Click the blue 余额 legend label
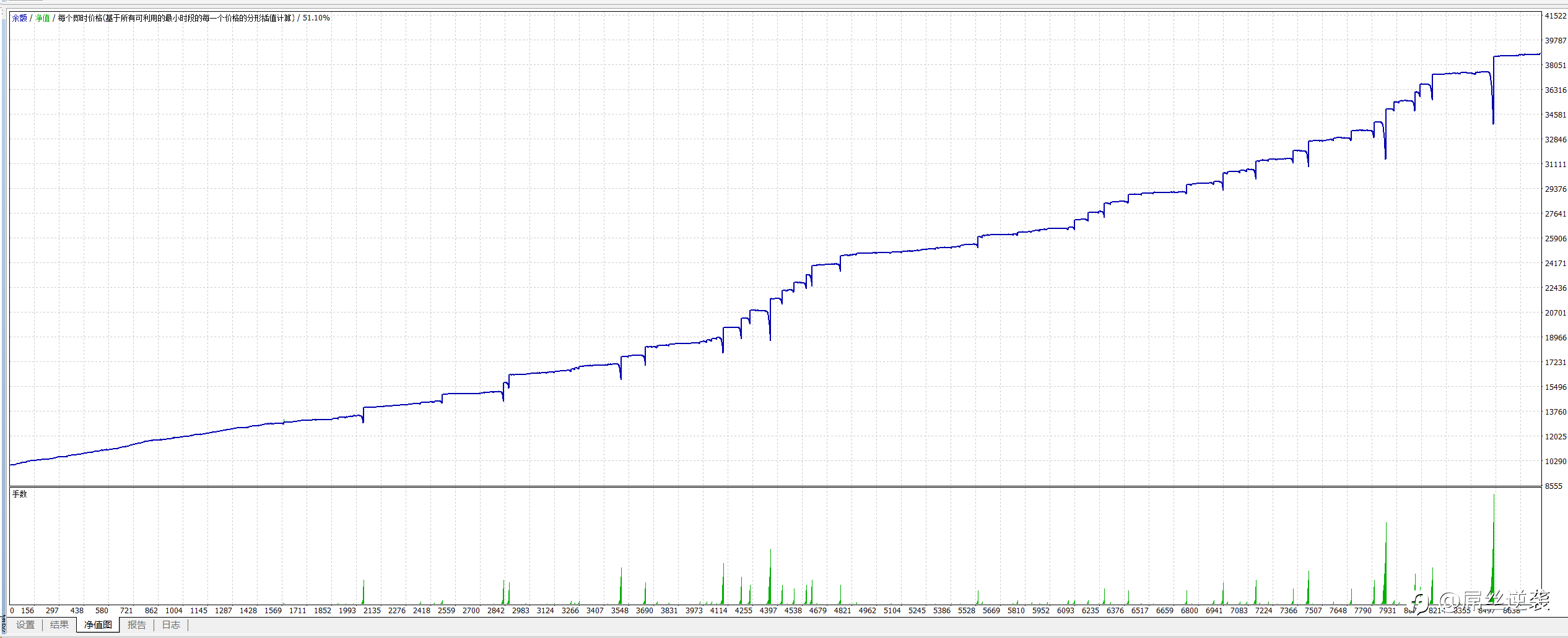This screenshot has width=1568, height=638. (19, 18)
